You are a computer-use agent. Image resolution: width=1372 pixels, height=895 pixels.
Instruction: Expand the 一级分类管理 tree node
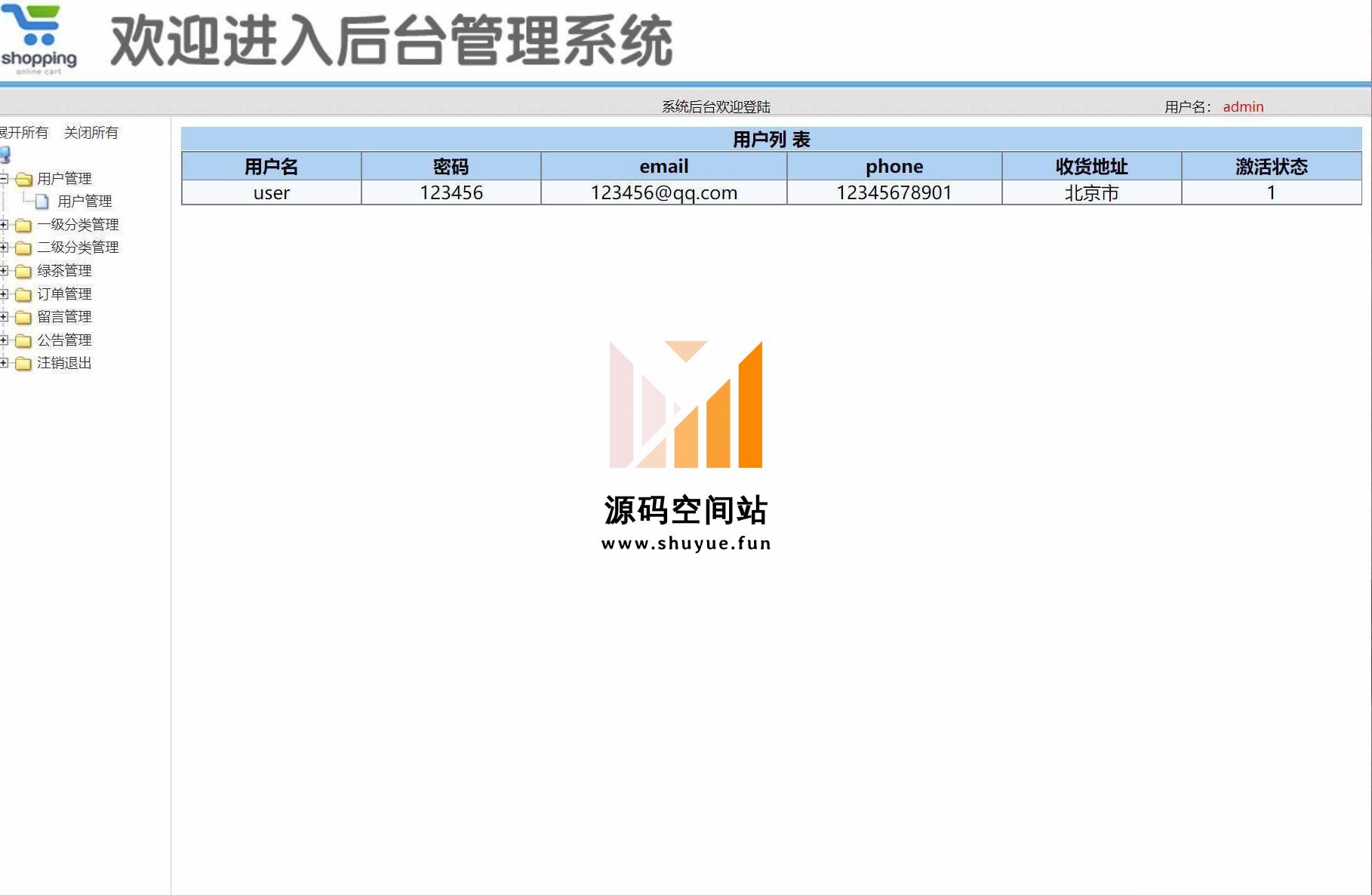click(x=4, y=225)
